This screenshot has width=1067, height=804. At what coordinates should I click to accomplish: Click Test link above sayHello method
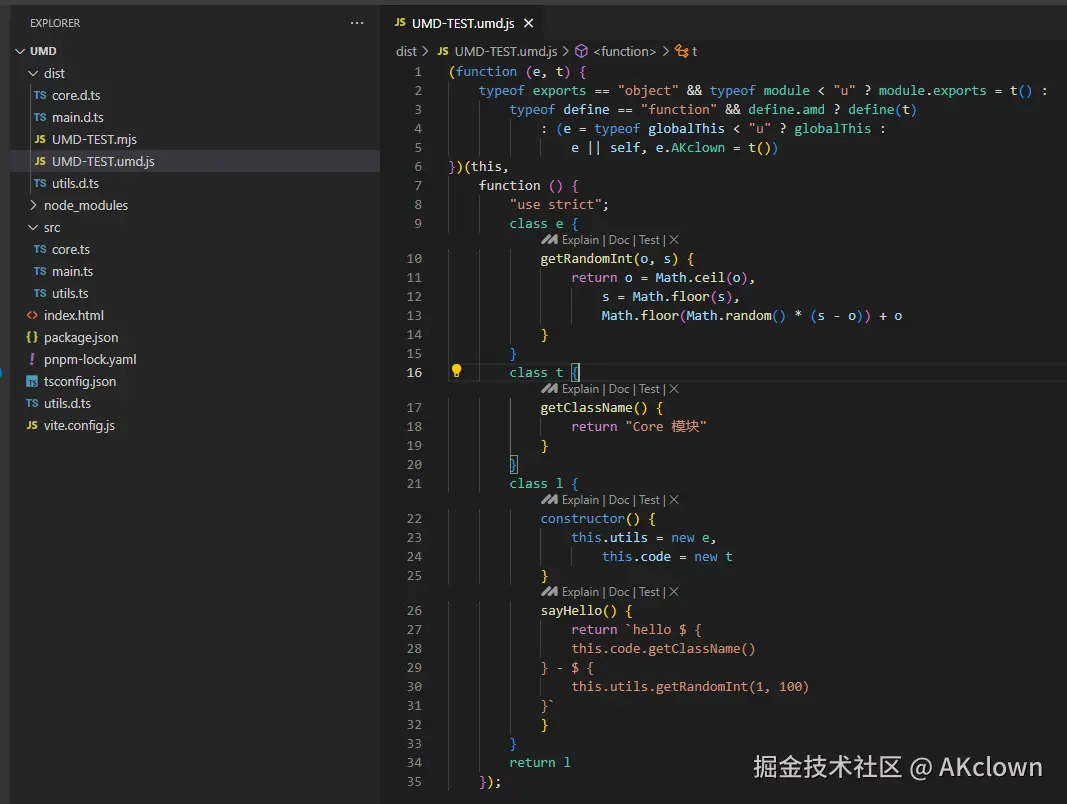(649, 592)
